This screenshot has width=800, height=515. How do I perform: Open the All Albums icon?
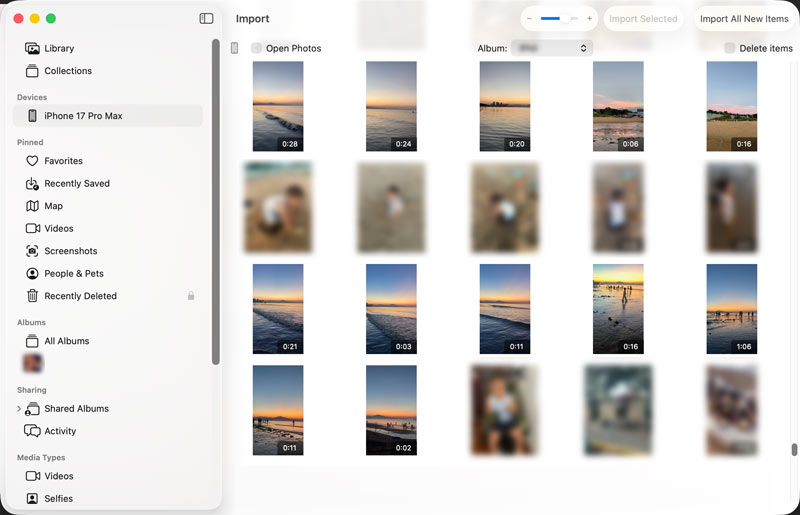(x=32, y=341)
